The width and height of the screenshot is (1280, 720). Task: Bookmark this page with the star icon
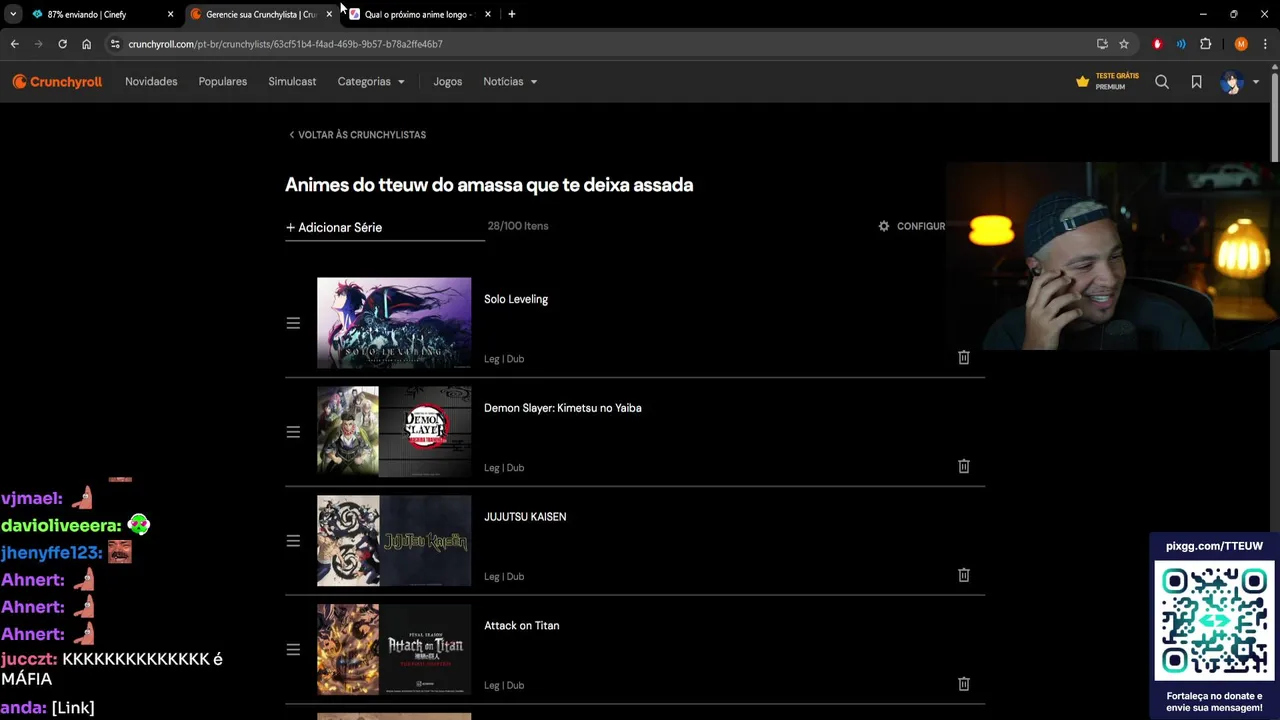pyautogui.click(x=1124, y=44)
